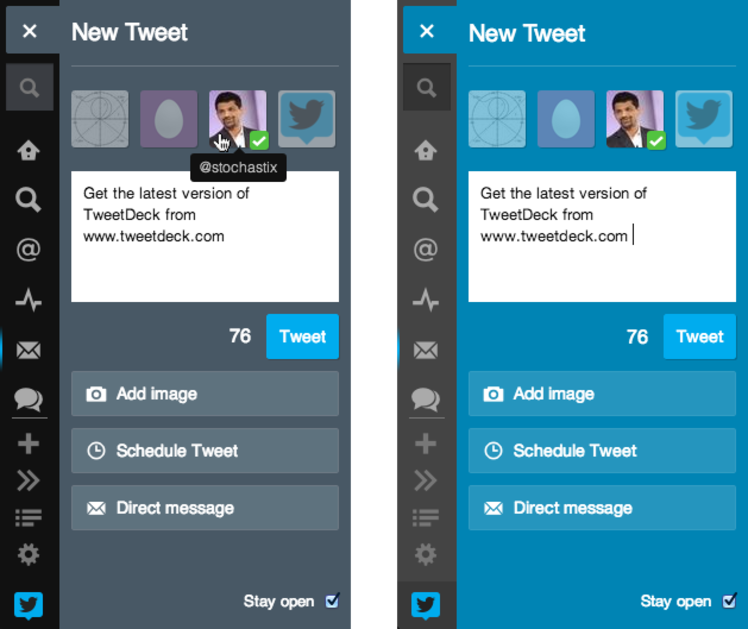Toggle Stay open checkbox in dark panel
748x629 pixels.
coord(332,601)
